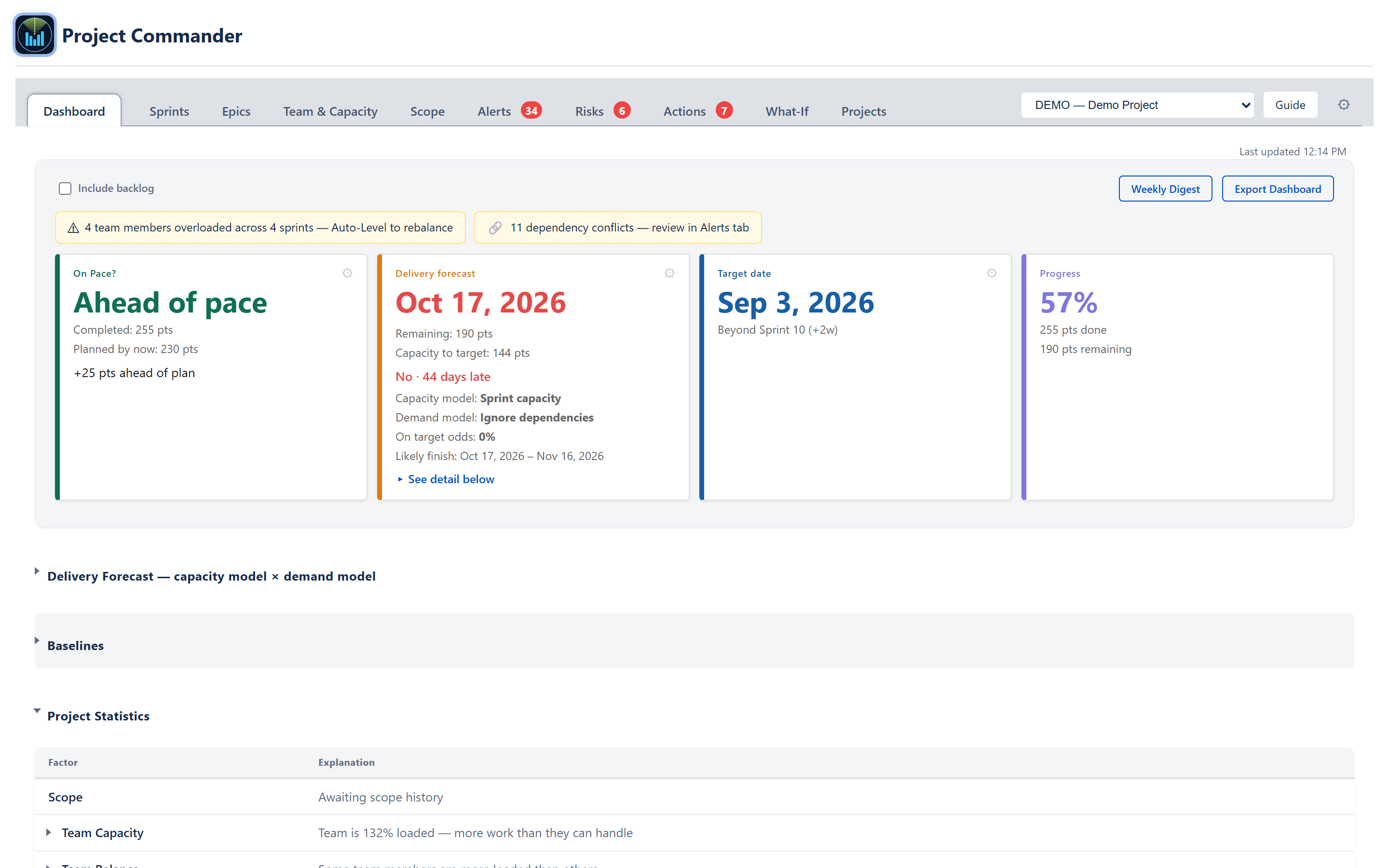Click the Scope row in statistics table
The height and width of the screenshot is (868, 1389).
pyautogui.click(x=694, y=797)
